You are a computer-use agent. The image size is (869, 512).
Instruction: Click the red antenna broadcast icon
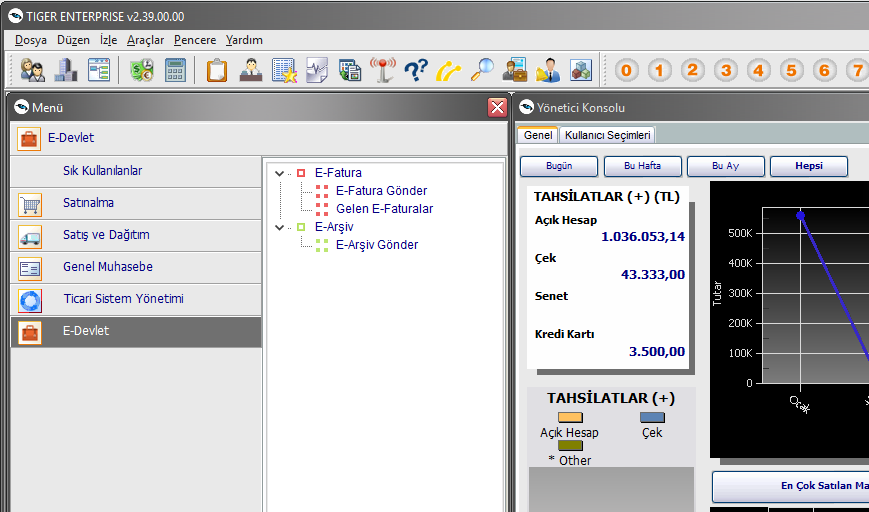(x=383, y=70)
